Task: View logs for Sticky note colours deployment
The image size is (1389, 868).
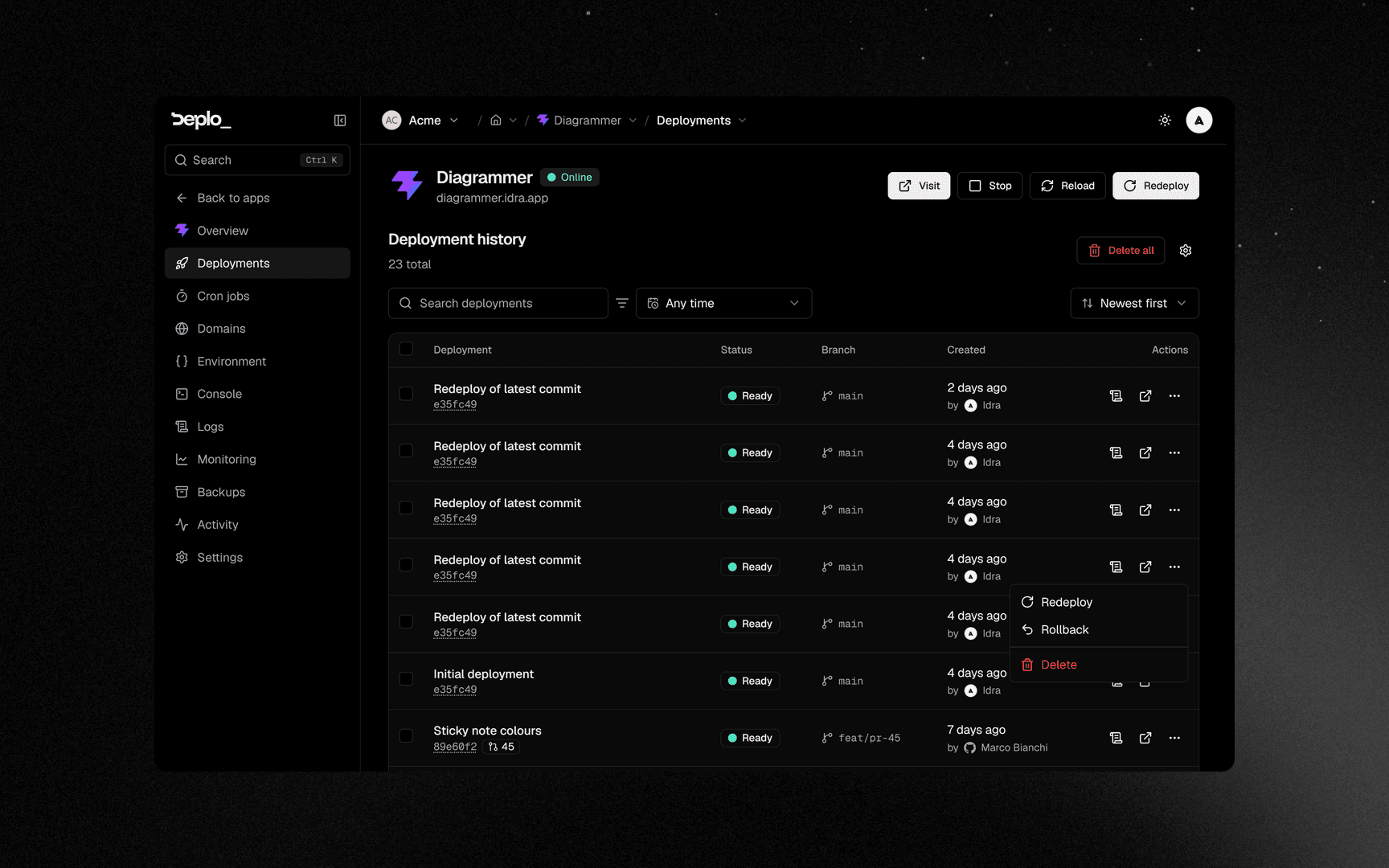Action: (1116, 738)
